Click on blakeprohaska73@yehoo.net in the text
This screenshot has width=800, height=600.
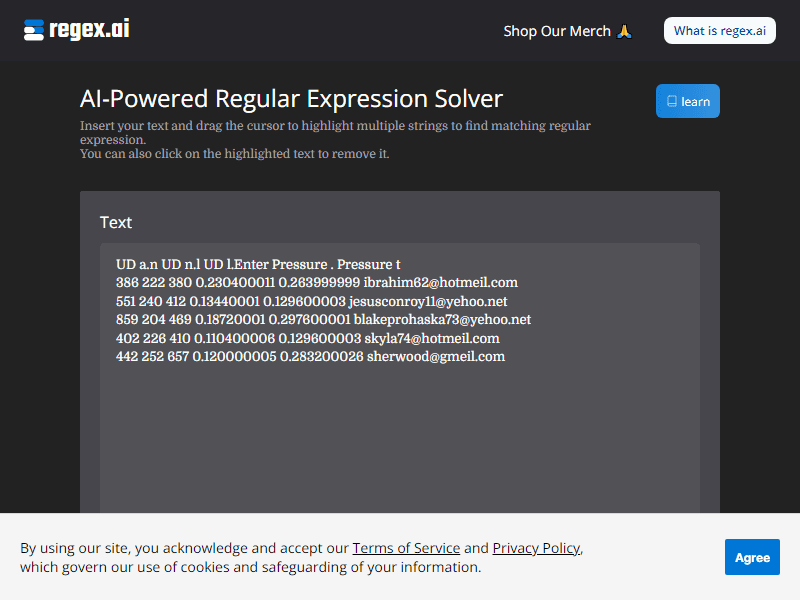(x=442, y=320)
